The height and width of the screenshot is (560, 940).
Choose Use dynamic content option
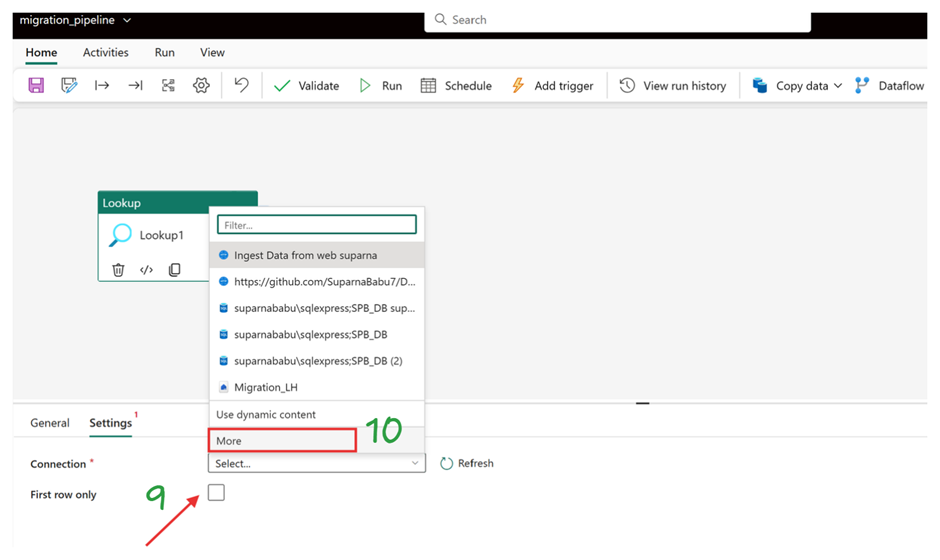(x=317, y=414)
